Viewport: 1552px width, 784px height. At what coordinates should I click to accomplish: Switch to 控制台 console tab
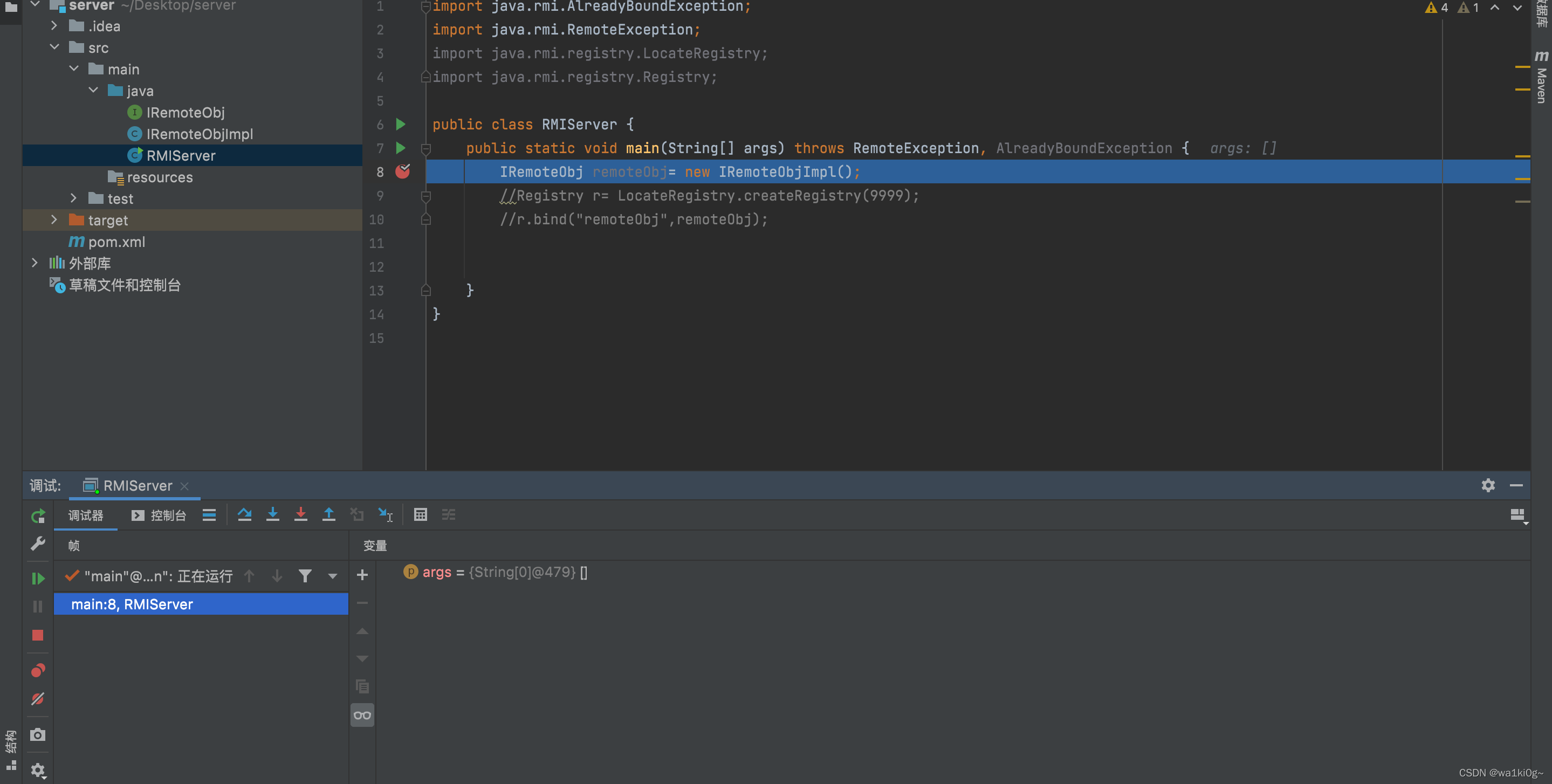click(x=159, y=515)
